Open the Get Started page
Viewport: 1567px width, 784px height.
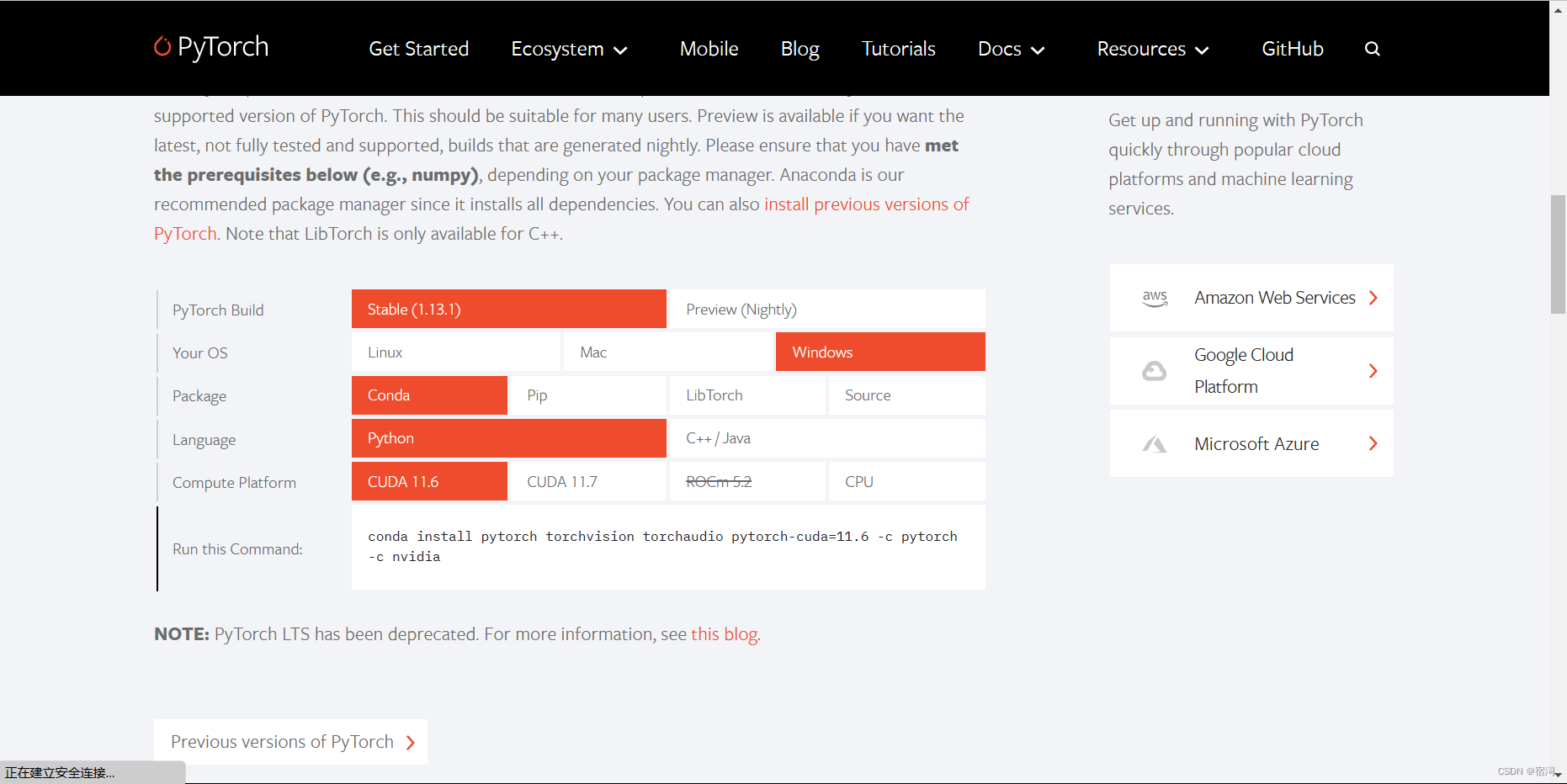(418, 49)
